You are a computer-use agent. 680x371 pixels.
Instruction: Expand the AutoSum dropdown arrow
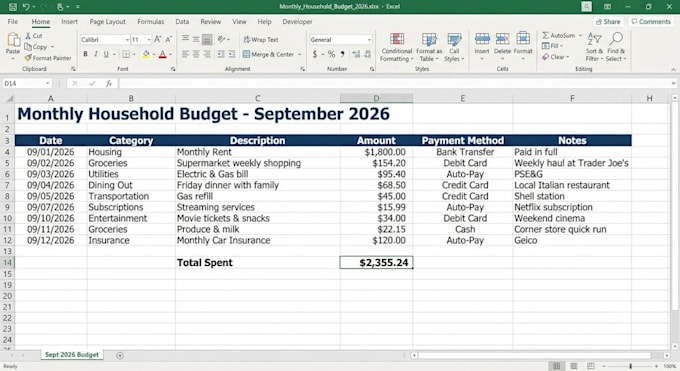[580, 36]
